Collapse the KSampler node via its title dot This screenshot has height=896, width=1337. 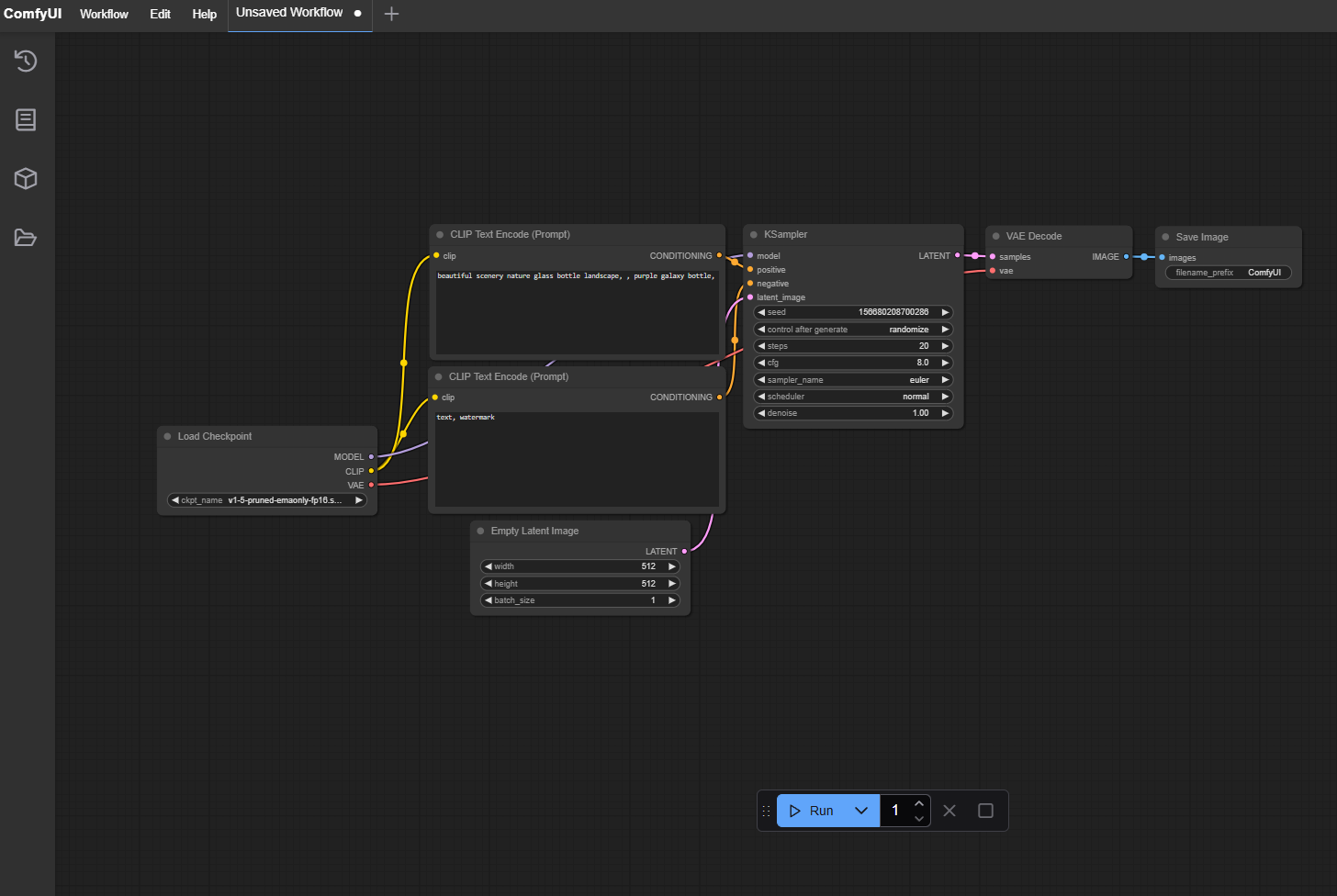(x=755, y=234)
